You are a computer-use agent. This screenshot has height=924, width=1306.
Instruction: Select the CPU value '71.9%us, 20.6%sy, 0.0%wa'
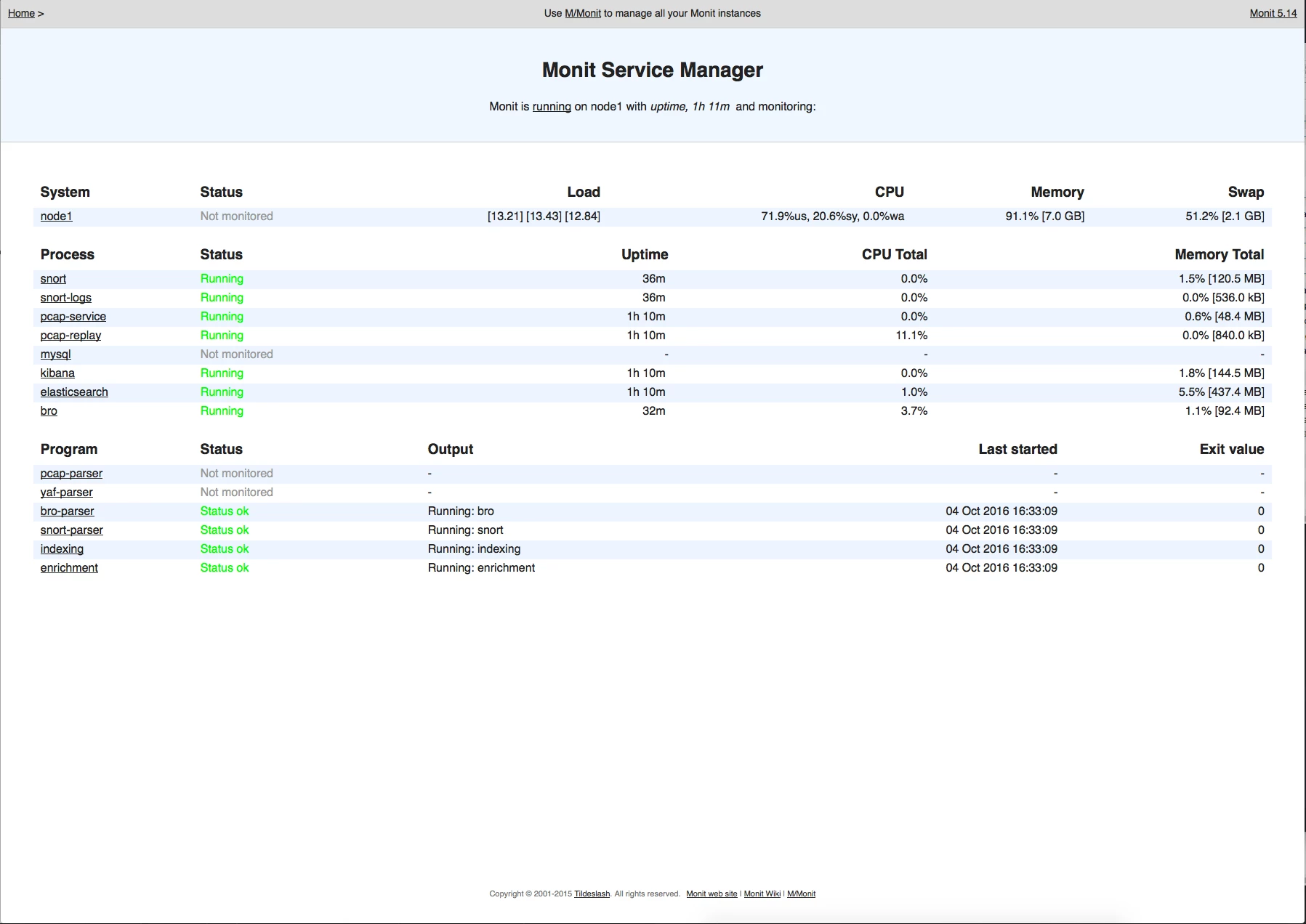point(833,216)
